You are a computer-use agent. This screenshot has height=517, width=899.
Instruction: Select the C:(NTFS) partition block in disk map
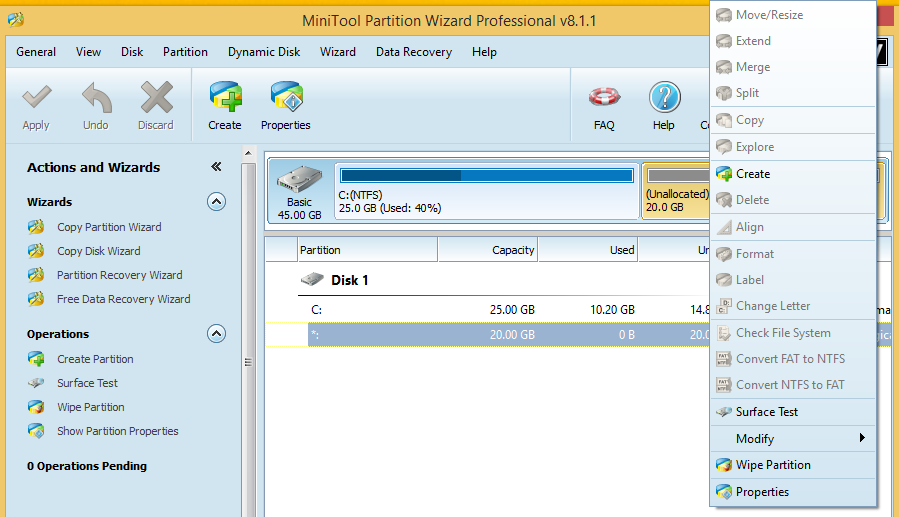pyautogui.click(x=487, y=191)
